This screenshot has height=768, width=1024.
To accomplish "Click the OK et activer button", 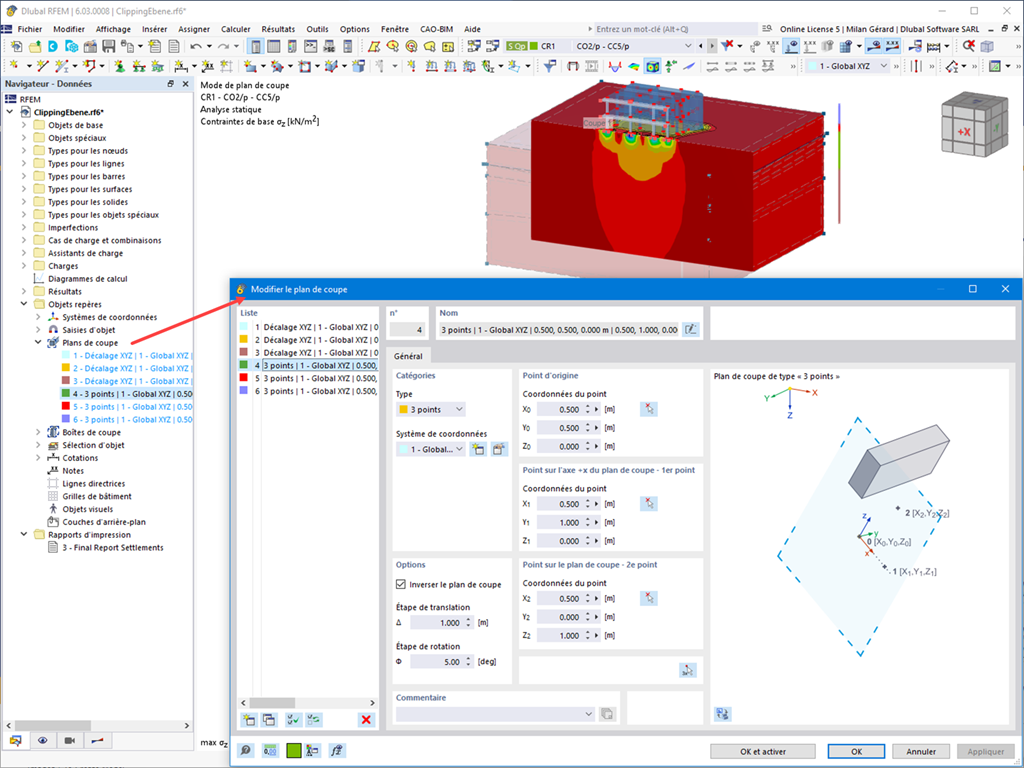I will pos(763,752).
